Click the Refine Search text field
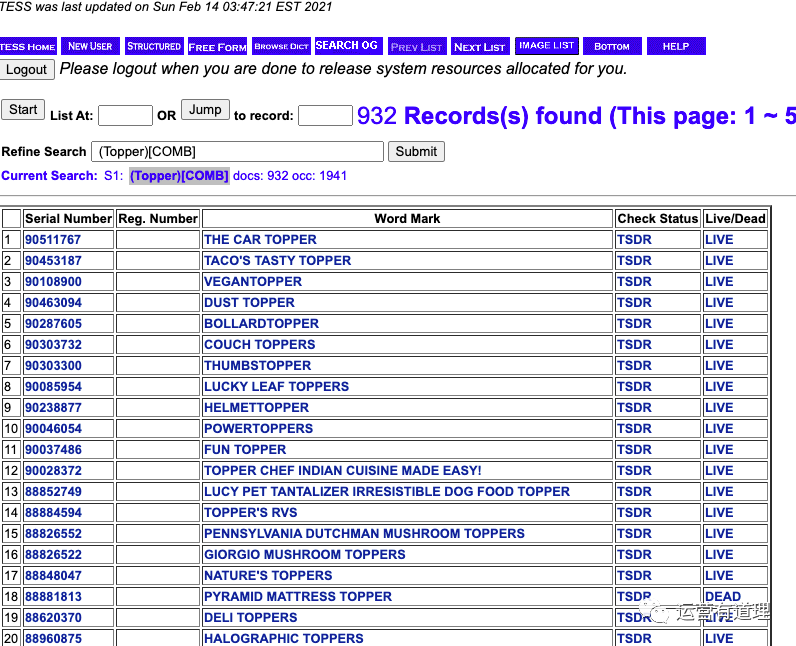This screenshot has width=796, height=646. (237, 152)
